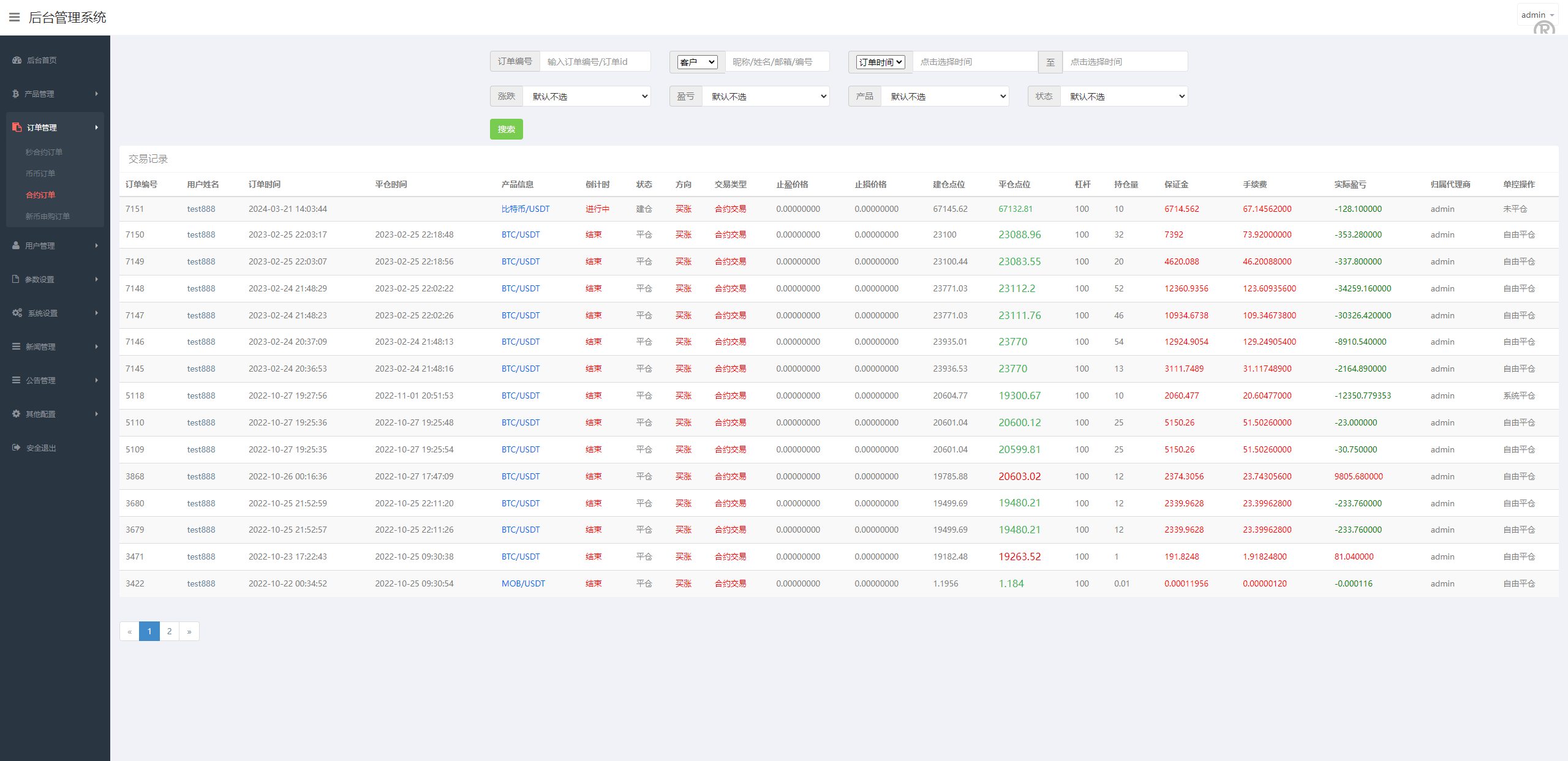Screen dimensions: 1568x761
Task: Open the 状态 filter dropdown
Action: click(x=1124, y=97)
